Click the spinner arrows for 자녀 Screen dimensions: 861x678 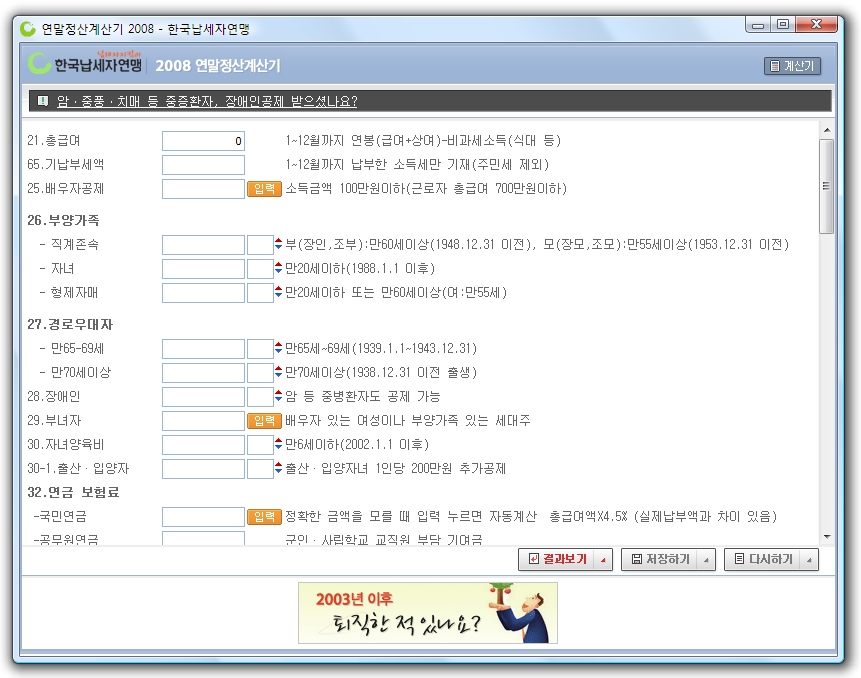(x=278, y=268)
